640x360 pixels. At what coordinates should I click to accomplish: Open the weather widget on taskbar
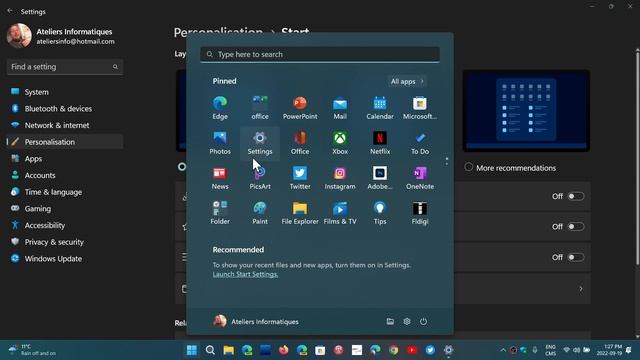33,350
